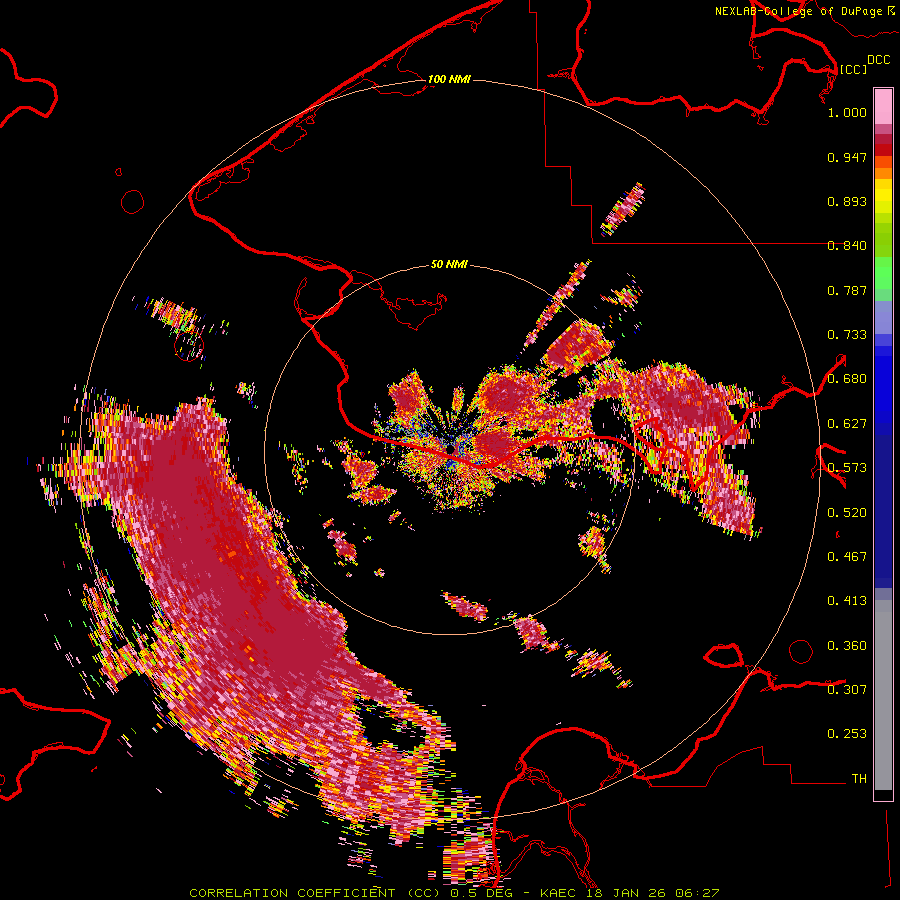
Task: Click the light pink top color bar segment
Action: [x=883, y=106]
